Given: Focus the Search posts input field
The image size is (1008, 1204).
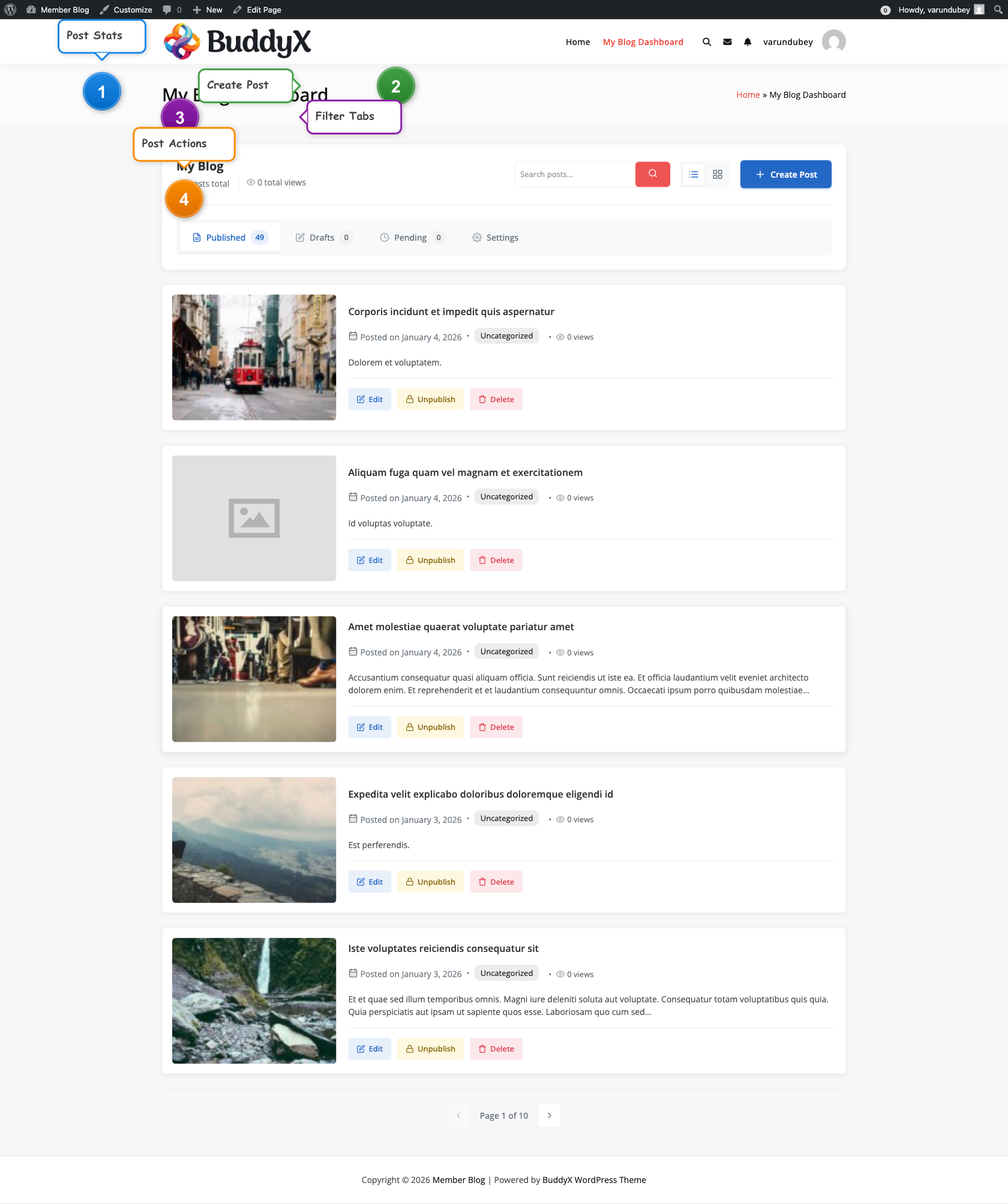Looking at the screenshot, I should pos(575,174).
